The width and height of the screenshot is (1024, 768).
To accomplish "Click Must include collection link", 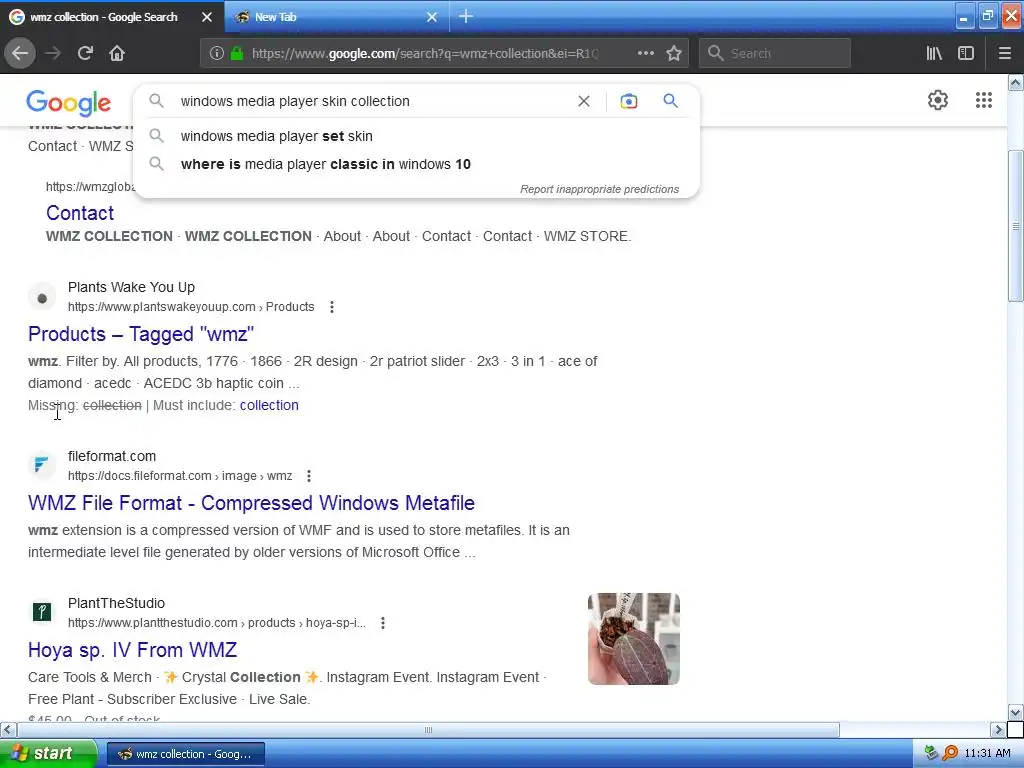I will click(269, 405).
